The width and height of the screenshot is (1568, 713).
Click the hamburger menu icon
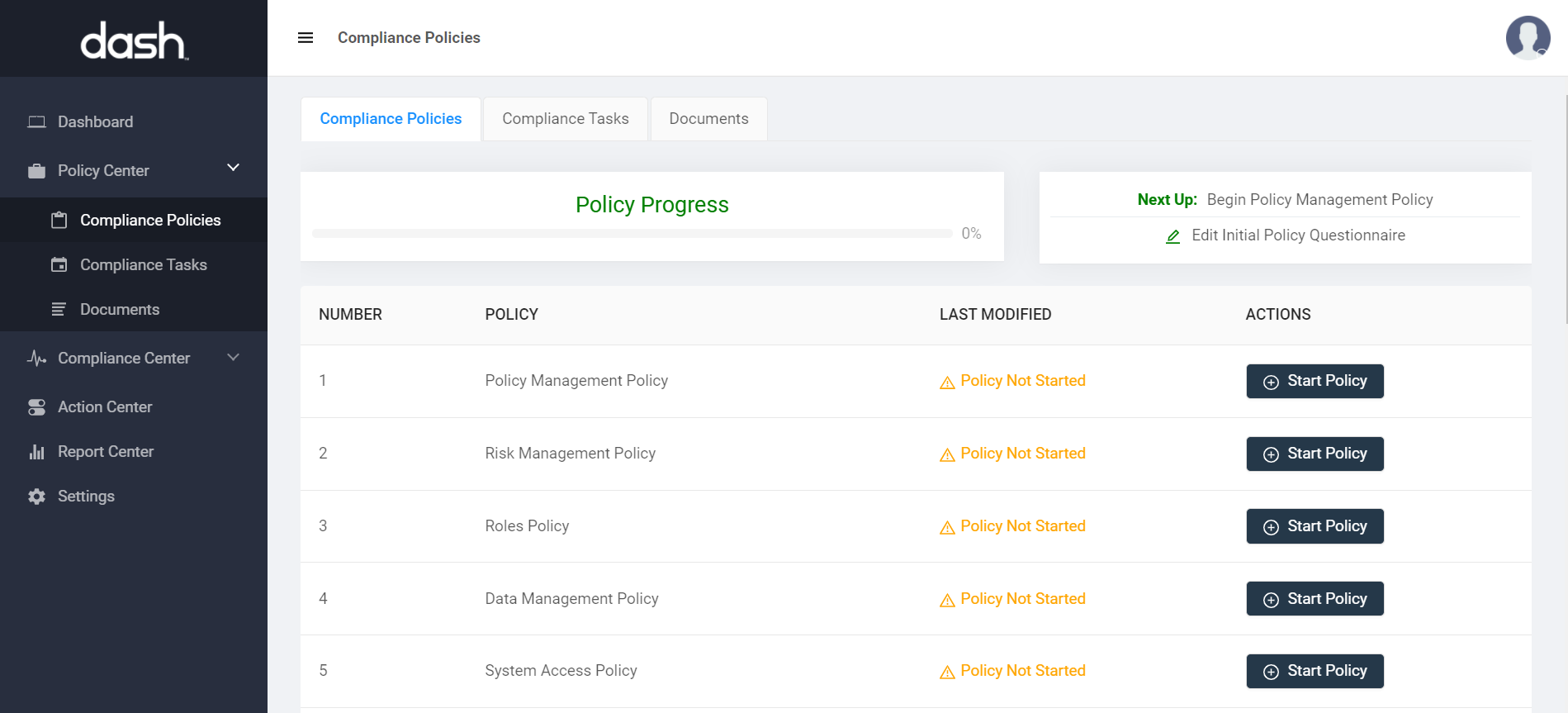[306, 38]
